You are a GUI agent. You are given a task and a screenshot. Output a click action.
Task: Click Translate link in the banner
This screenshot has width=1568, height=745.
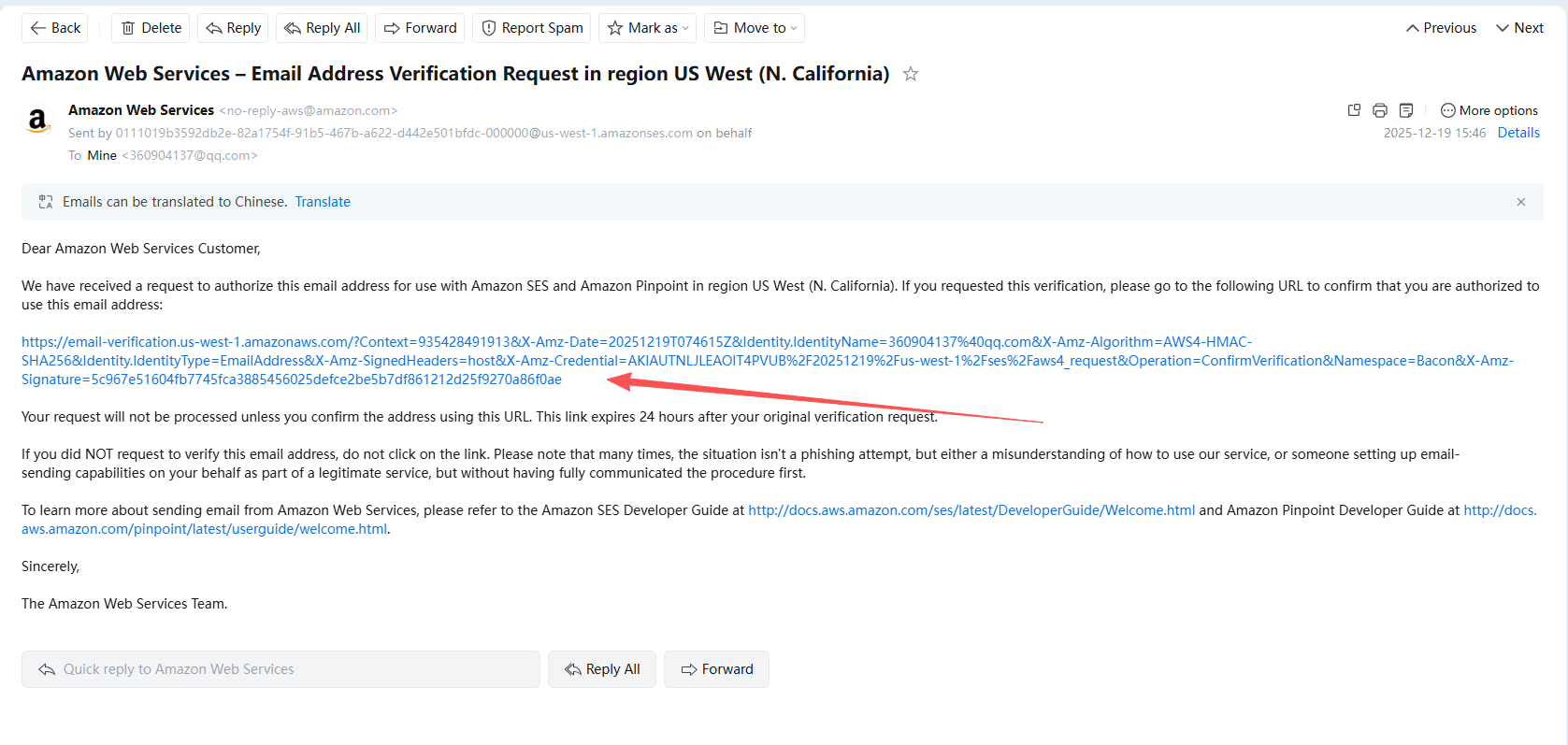pyautogui.click(x=323, y=202)
